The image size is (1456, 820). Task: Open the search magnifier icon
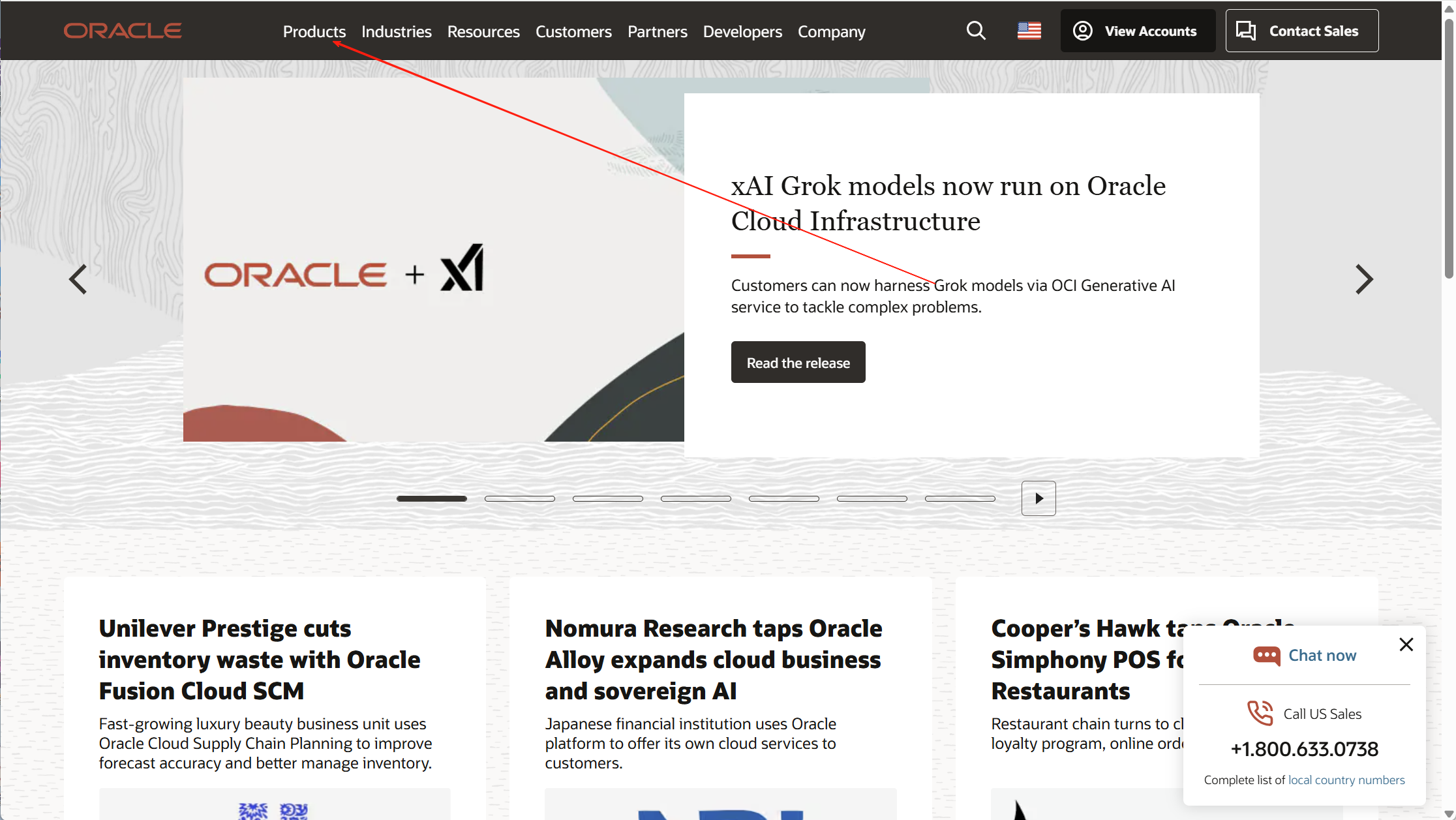976,31
